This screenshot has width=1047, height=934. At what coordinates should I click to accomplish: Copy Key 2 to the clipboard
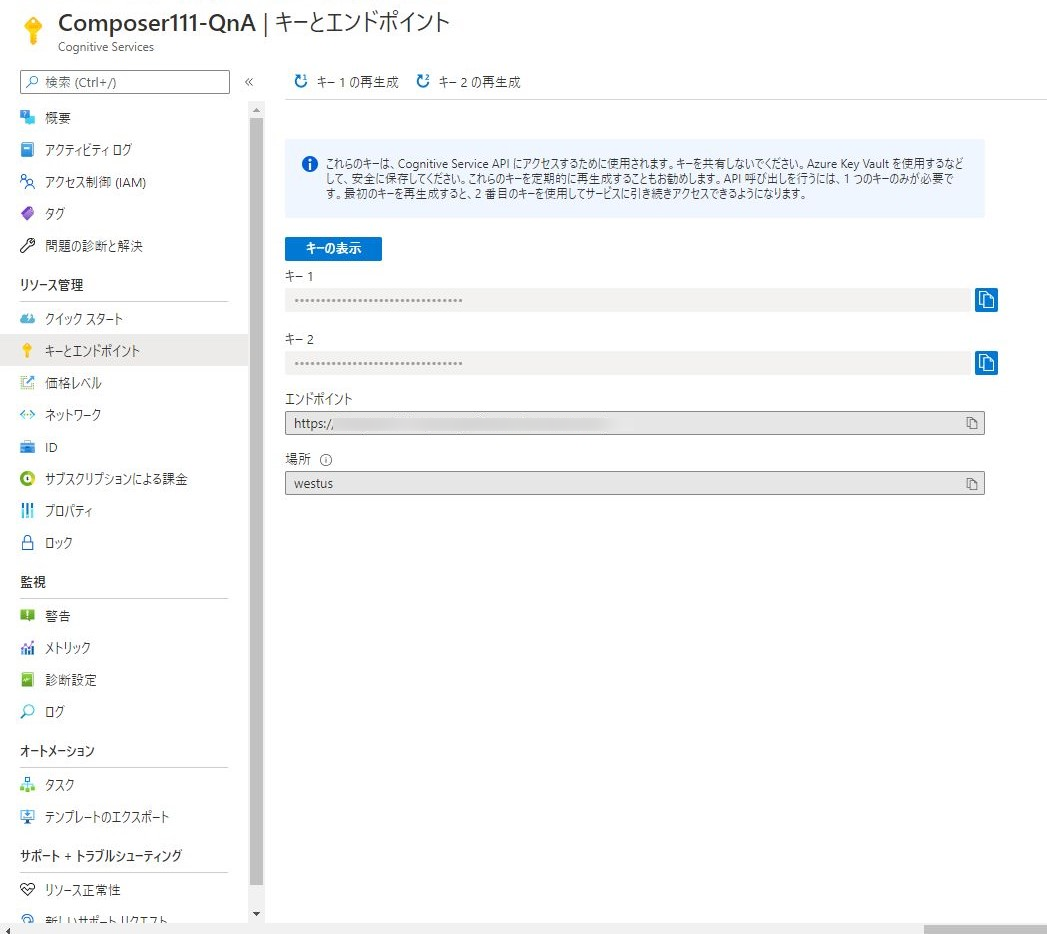(x=986, y=363)
